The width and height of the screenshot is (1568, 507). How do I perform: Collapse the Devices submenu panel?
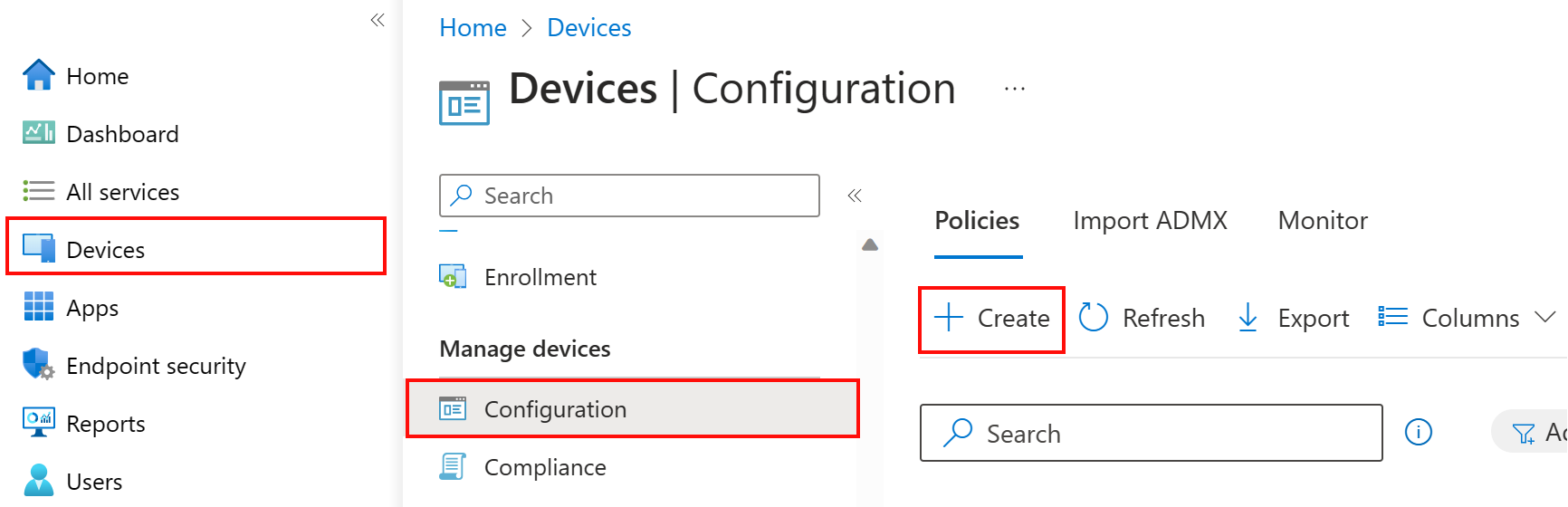[854, 196]
